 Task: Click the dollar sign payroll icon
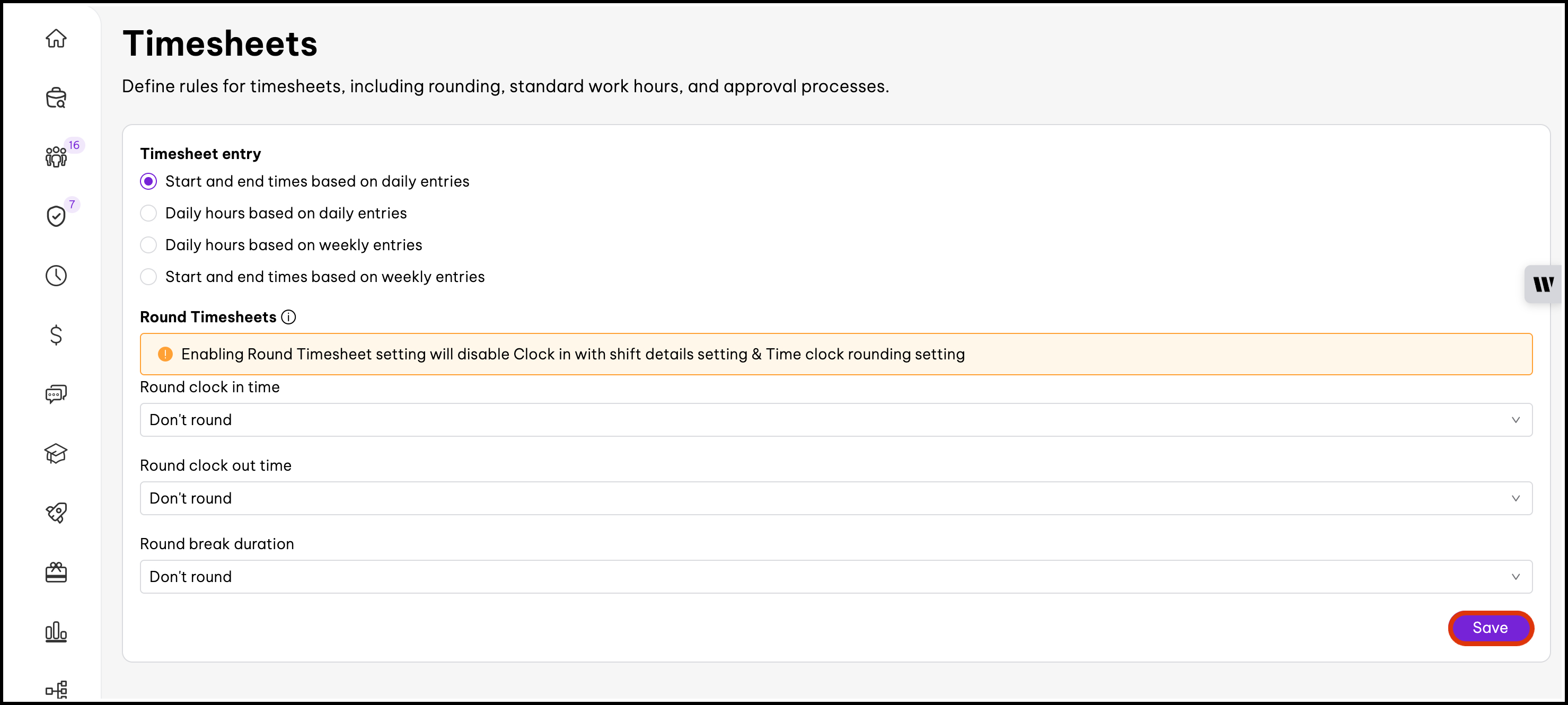pos(56,335)
